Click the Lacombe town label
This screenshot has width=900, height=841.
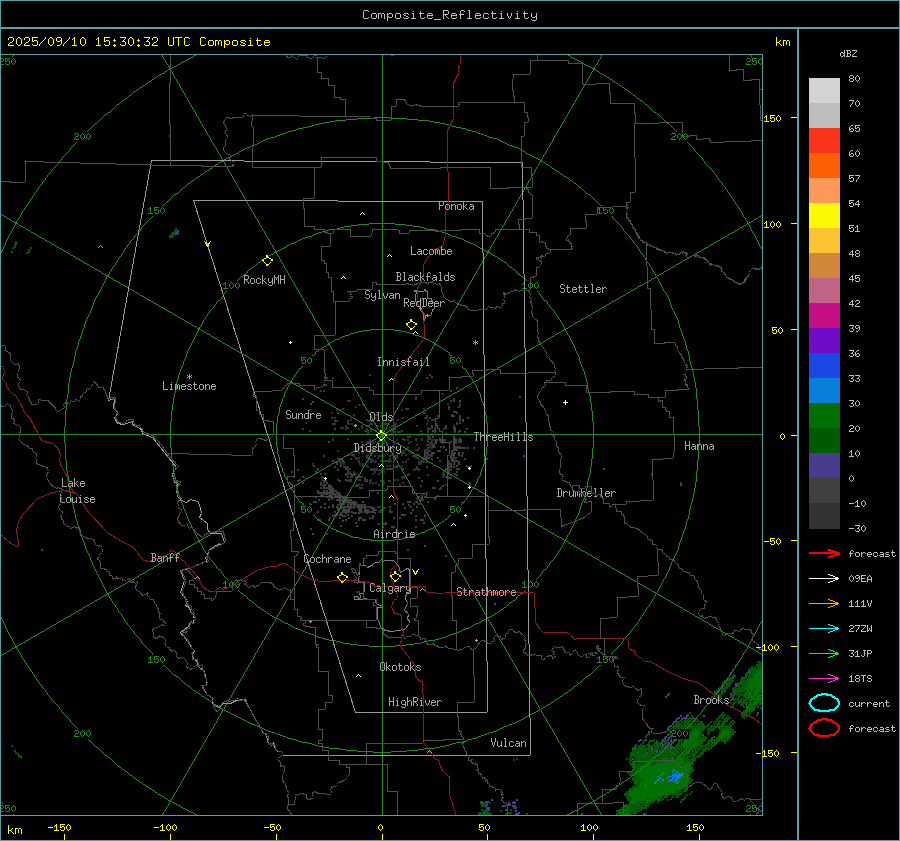coord(431,251)
